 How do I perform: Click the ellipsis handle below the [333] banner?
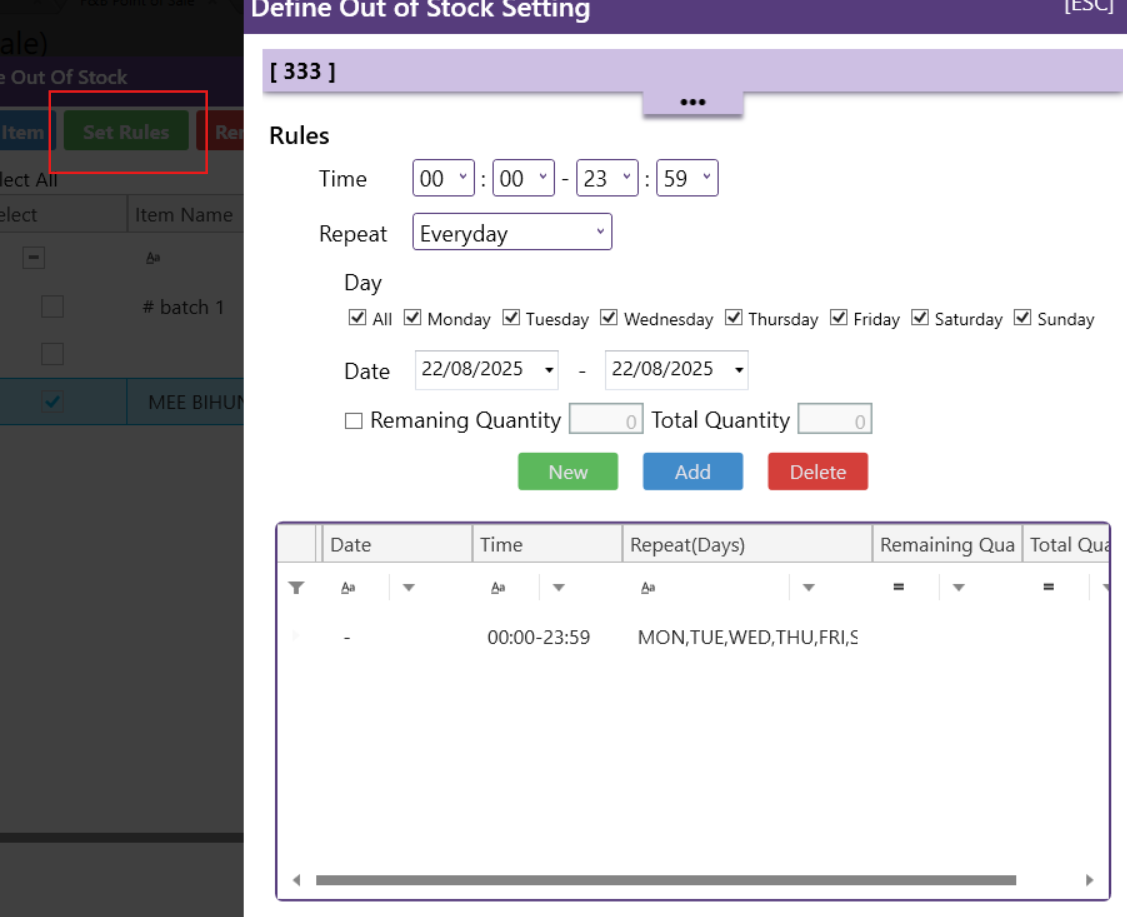click(693, 100)
